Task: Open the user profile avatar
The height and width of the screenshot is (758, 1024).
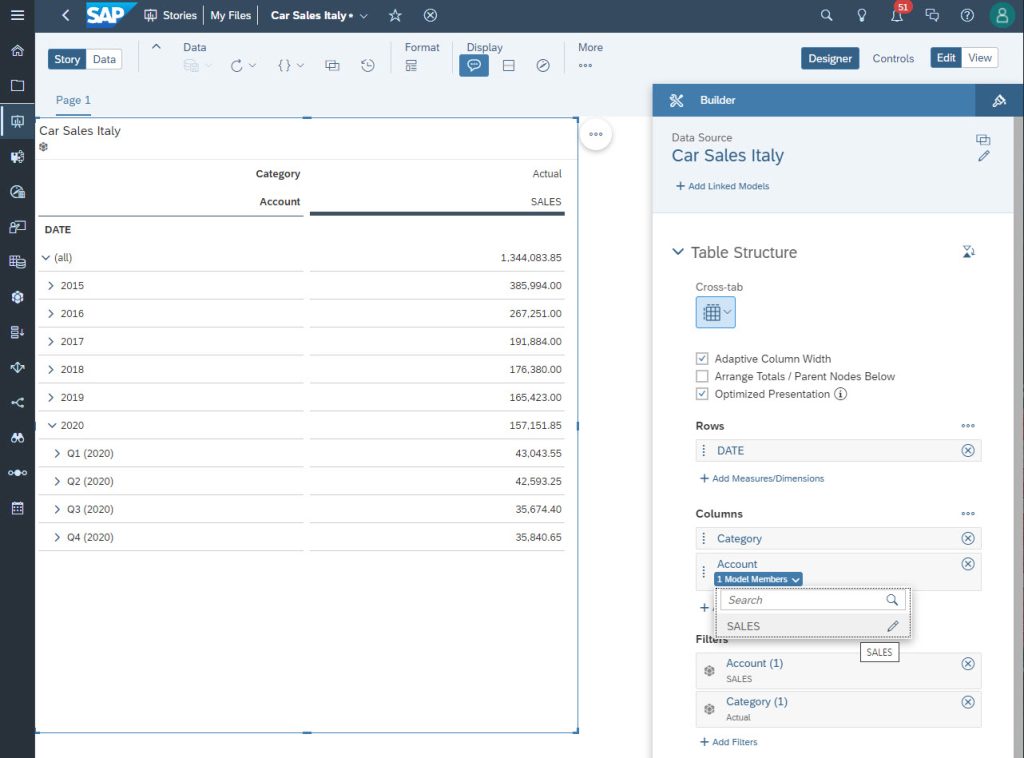Action: (1002, 15)
